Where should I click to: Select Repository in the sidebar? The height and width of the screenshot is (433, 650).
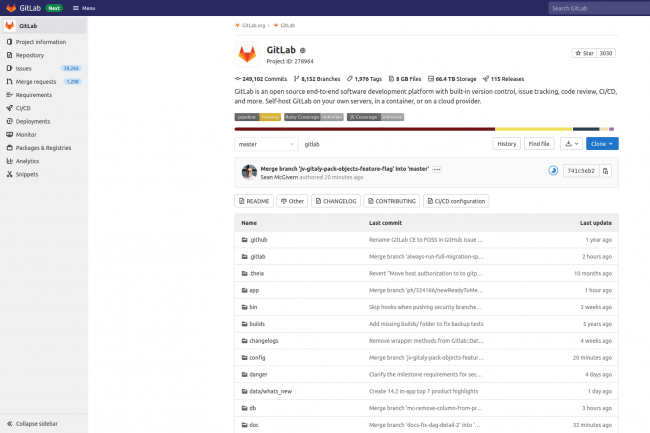pyautogui.click(x=29, y=55)
